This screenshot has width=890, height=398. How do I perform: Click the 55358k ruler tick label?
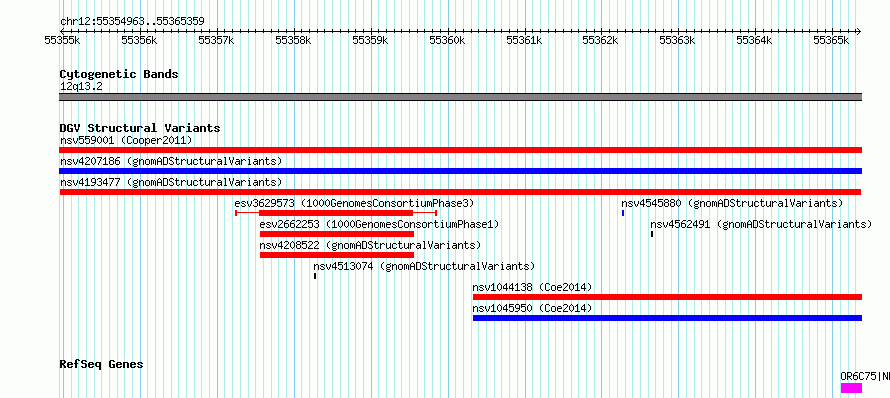[293, 40]
